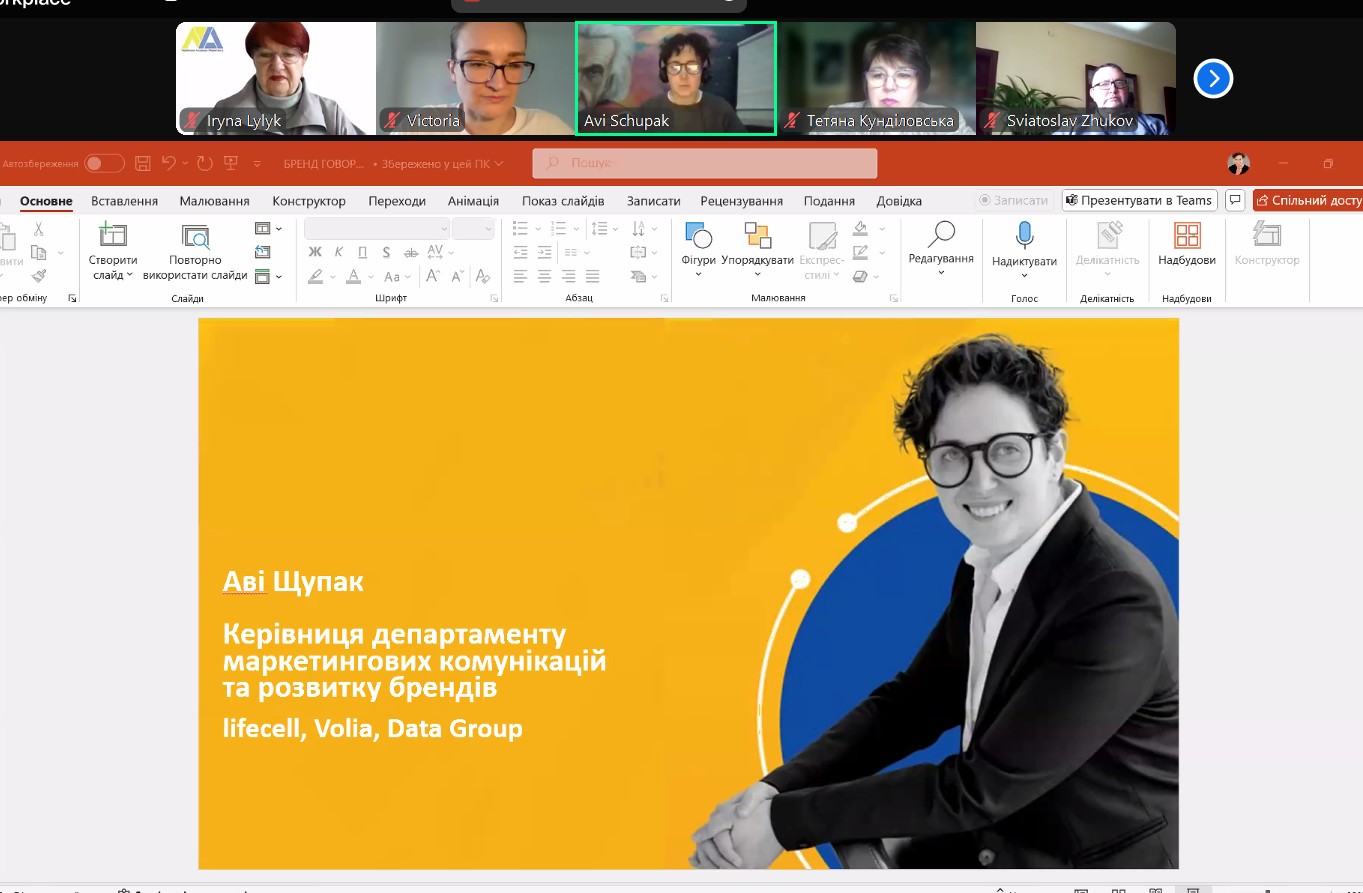Click the Пошук search field
This screenshot has height=893, width=1363.
(705, 163)
